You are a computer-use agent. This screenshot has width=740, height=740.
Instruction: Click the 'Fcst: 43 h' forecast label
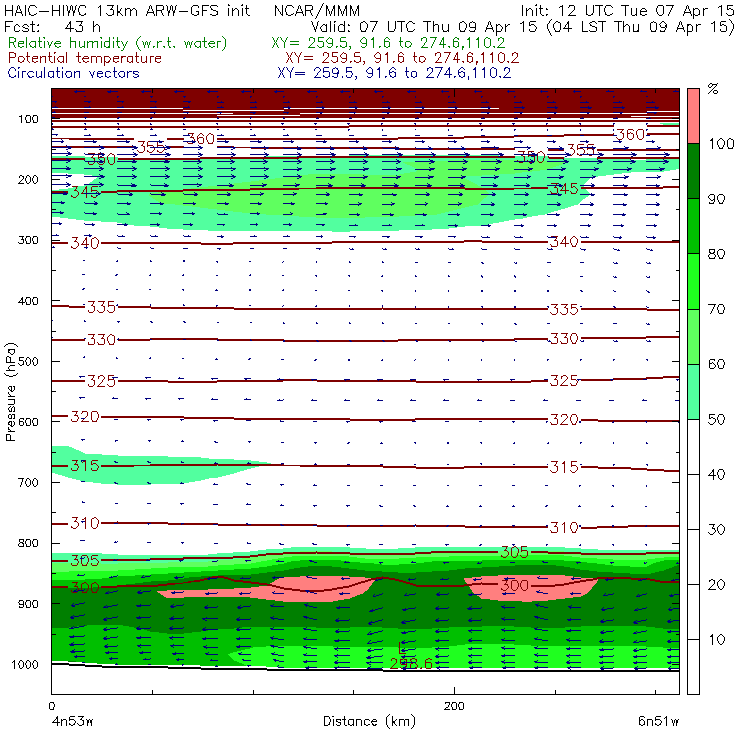52,26
